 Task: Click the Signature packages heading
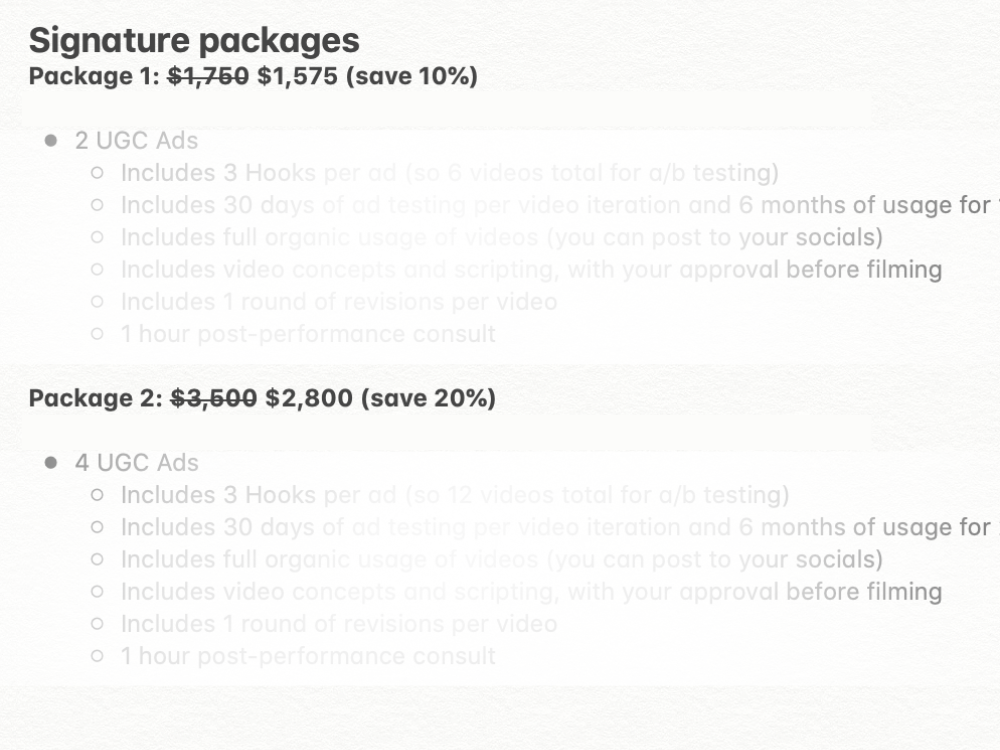click(x=193, y=41)
